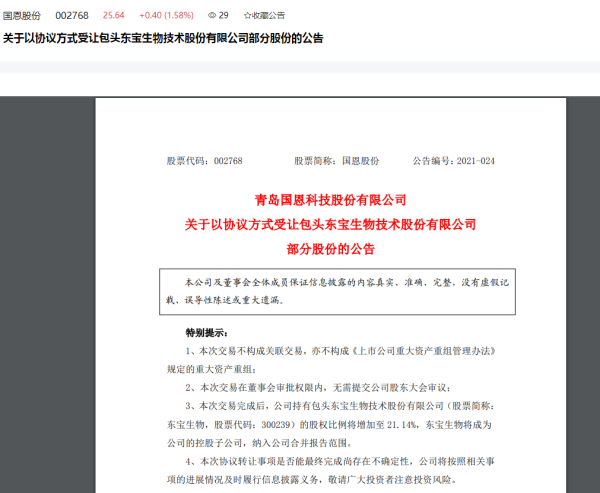The width and height of the screenshot is (600, 493).
Task: Click item 1 本次交易不构成关联交易
Action: (341, 351)
